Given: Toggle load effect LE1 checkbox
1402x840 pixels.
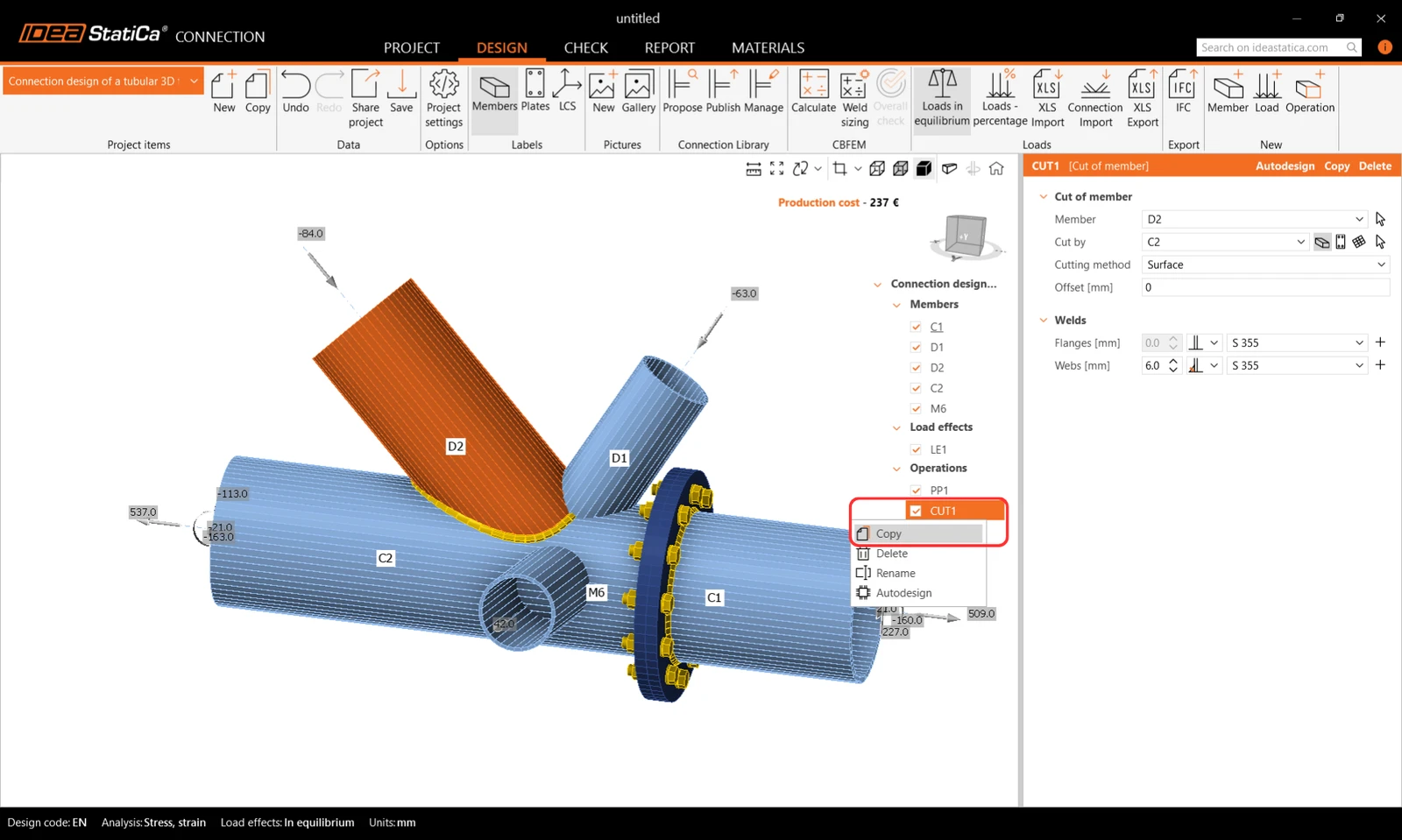Looking at the screenshot, I should tap(916, 449).
